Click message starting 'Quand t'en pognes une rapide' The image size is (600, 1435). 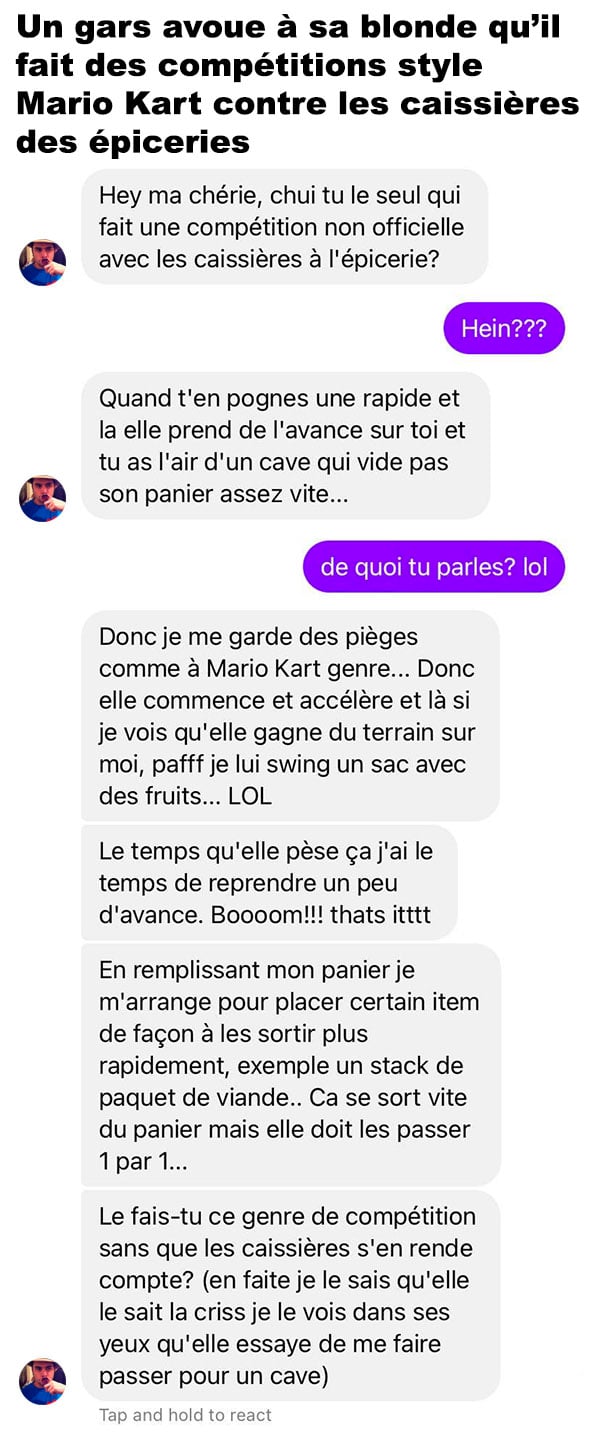click(285, 446)
